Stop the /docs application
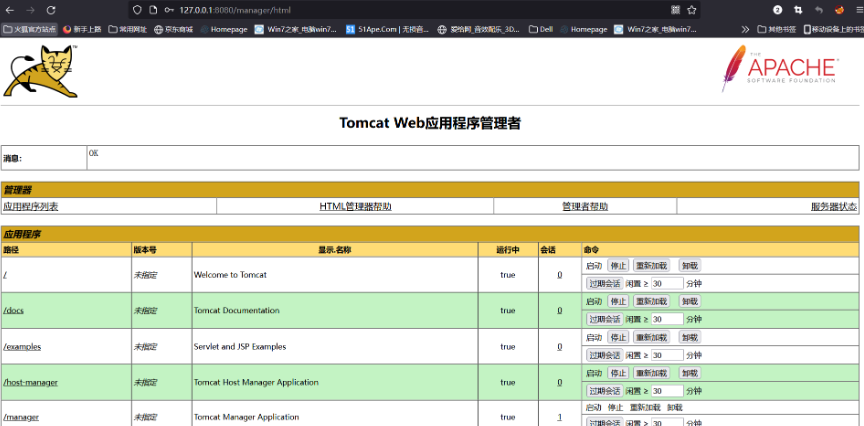The image size is (864, 426). tap(618, 301)
